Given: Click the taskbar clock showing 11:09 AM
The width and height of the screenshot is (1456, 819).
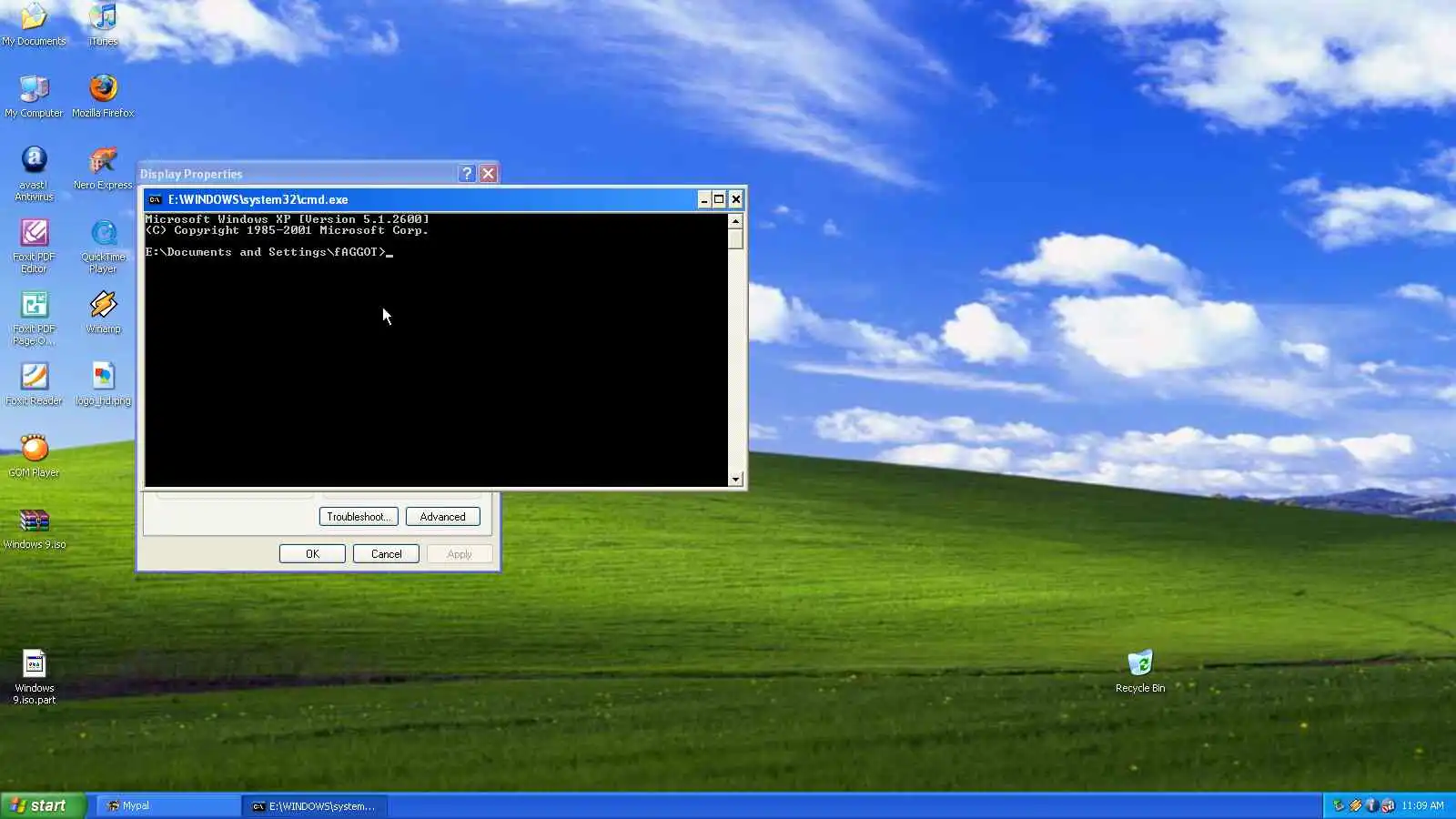Looking at the screenshot, I should click(x=1422, y=805).
